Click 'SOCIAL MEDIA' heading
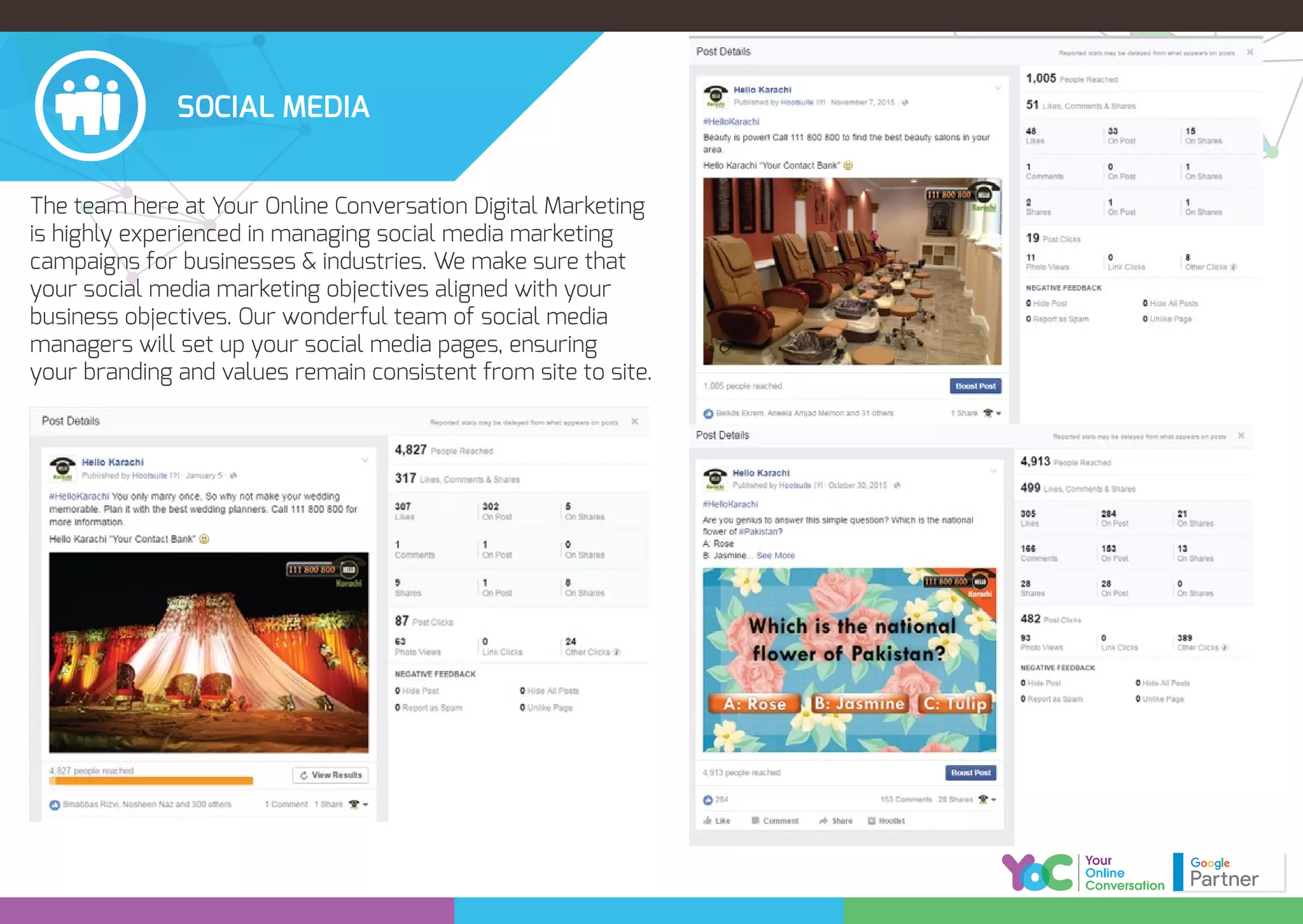Screen dimensions: 1303x924 click(274, 107)
